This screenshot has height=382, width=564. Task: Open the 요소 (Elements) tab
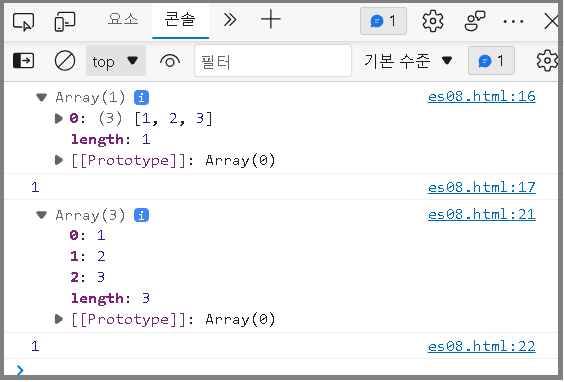(x=123, y=19)
